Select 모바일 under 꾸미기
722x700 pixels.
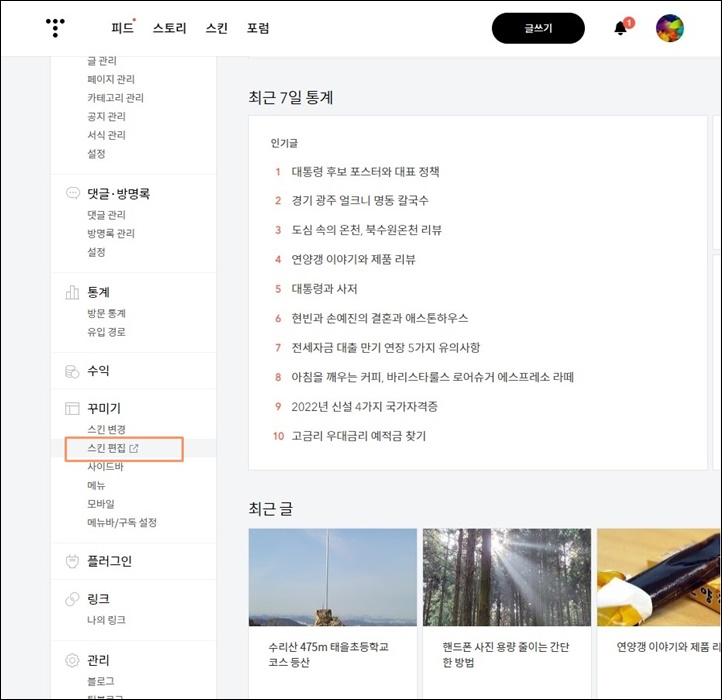101,504
